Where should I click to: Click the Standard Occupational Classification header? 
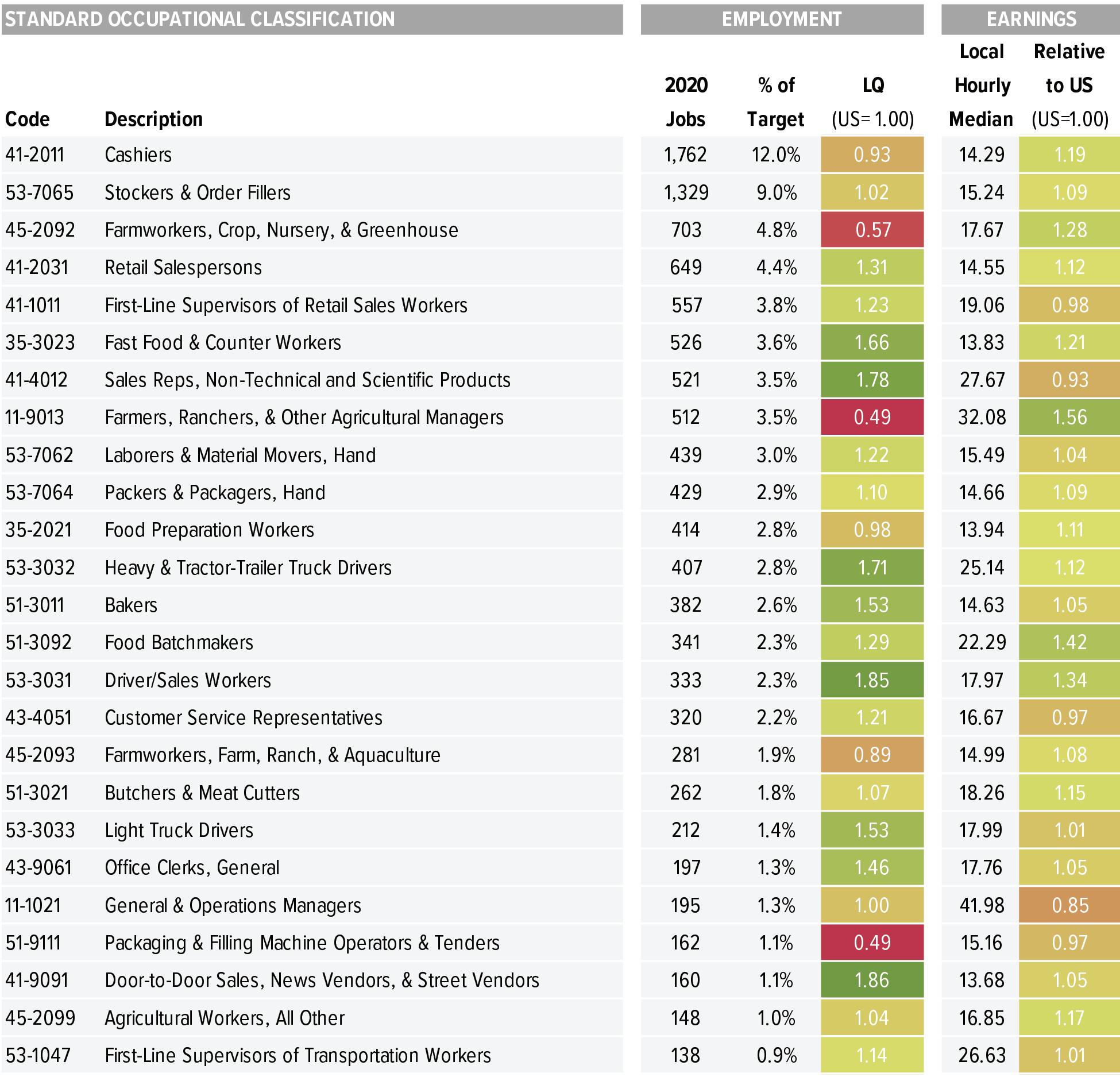tap(200, 19)
